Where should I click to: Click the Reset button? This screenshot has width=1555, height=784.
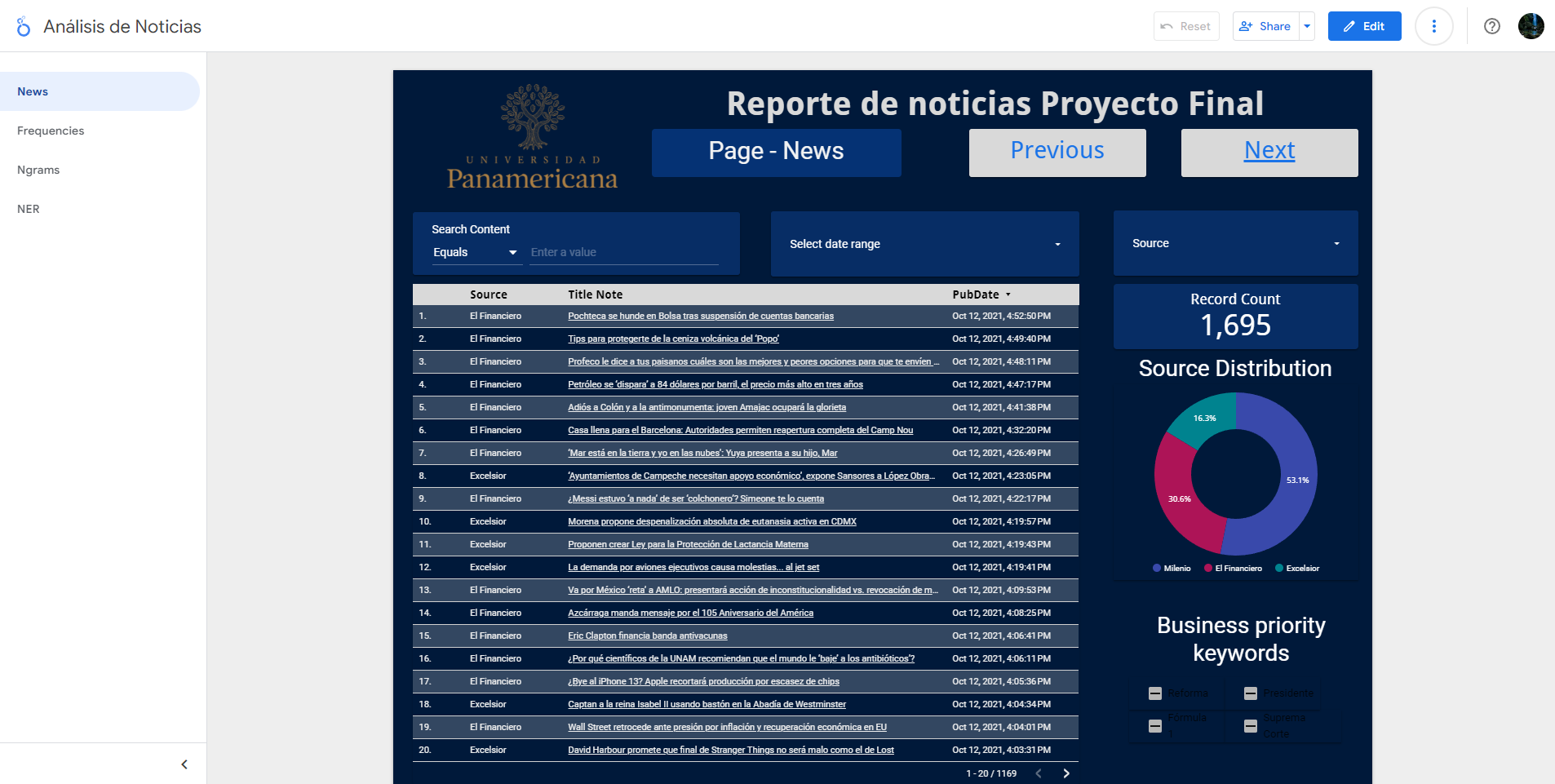pos(1186,26)
